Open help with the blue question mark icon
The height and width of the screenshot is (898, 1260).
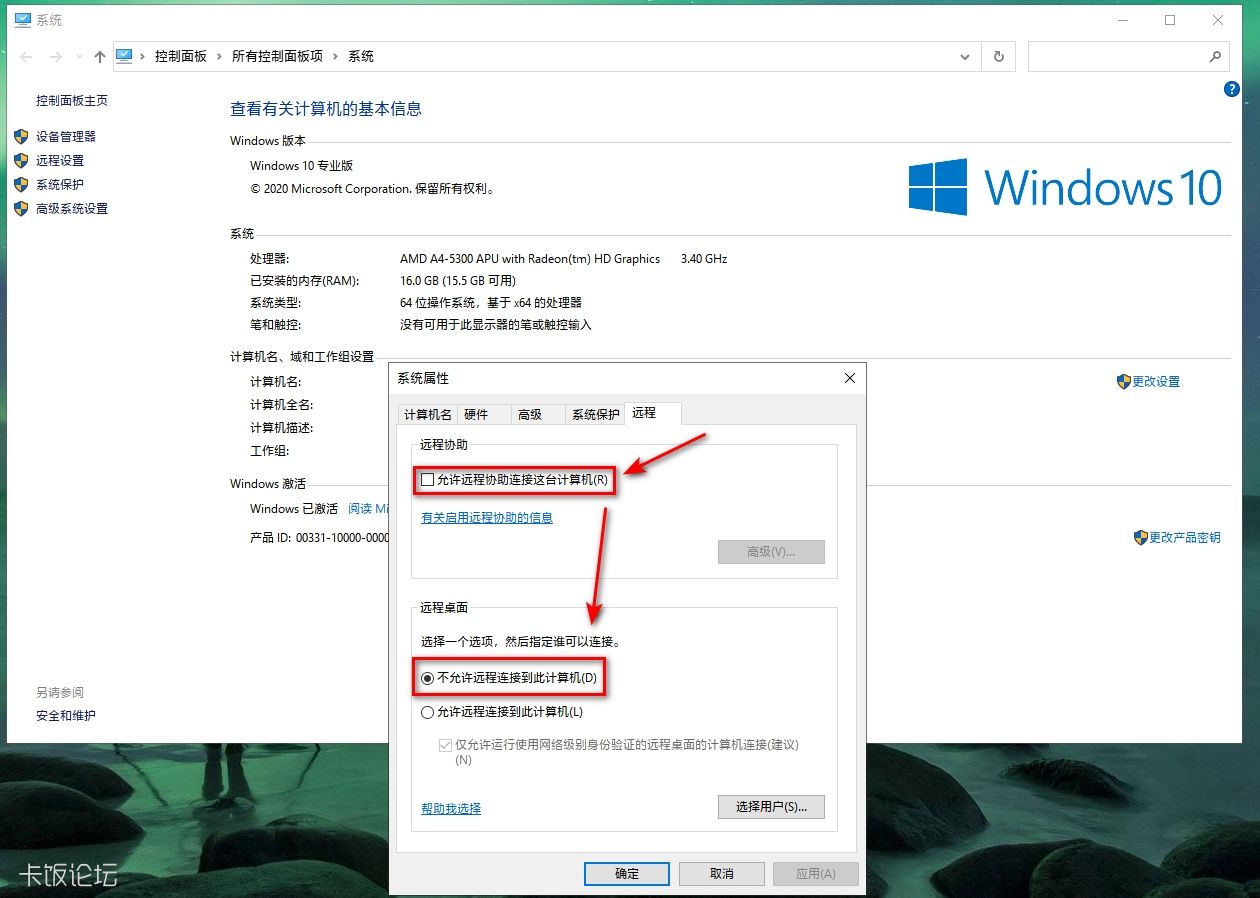1232,90
